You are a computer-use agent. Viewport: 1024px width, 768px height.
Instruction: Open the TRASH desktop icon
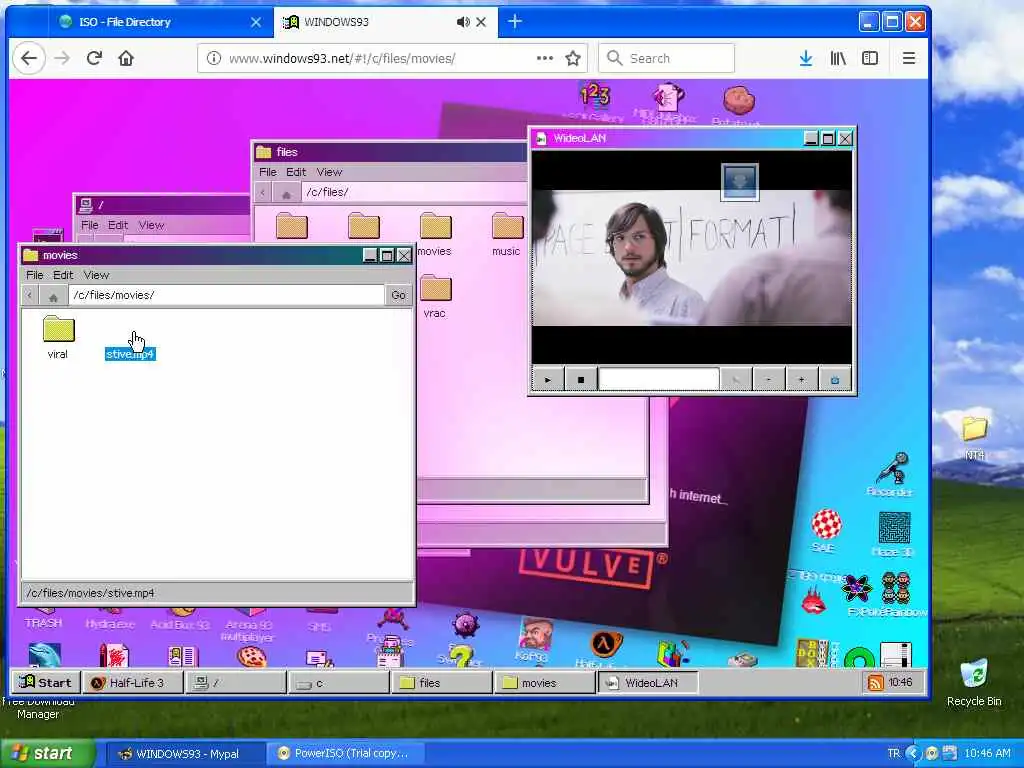[44, 620]
